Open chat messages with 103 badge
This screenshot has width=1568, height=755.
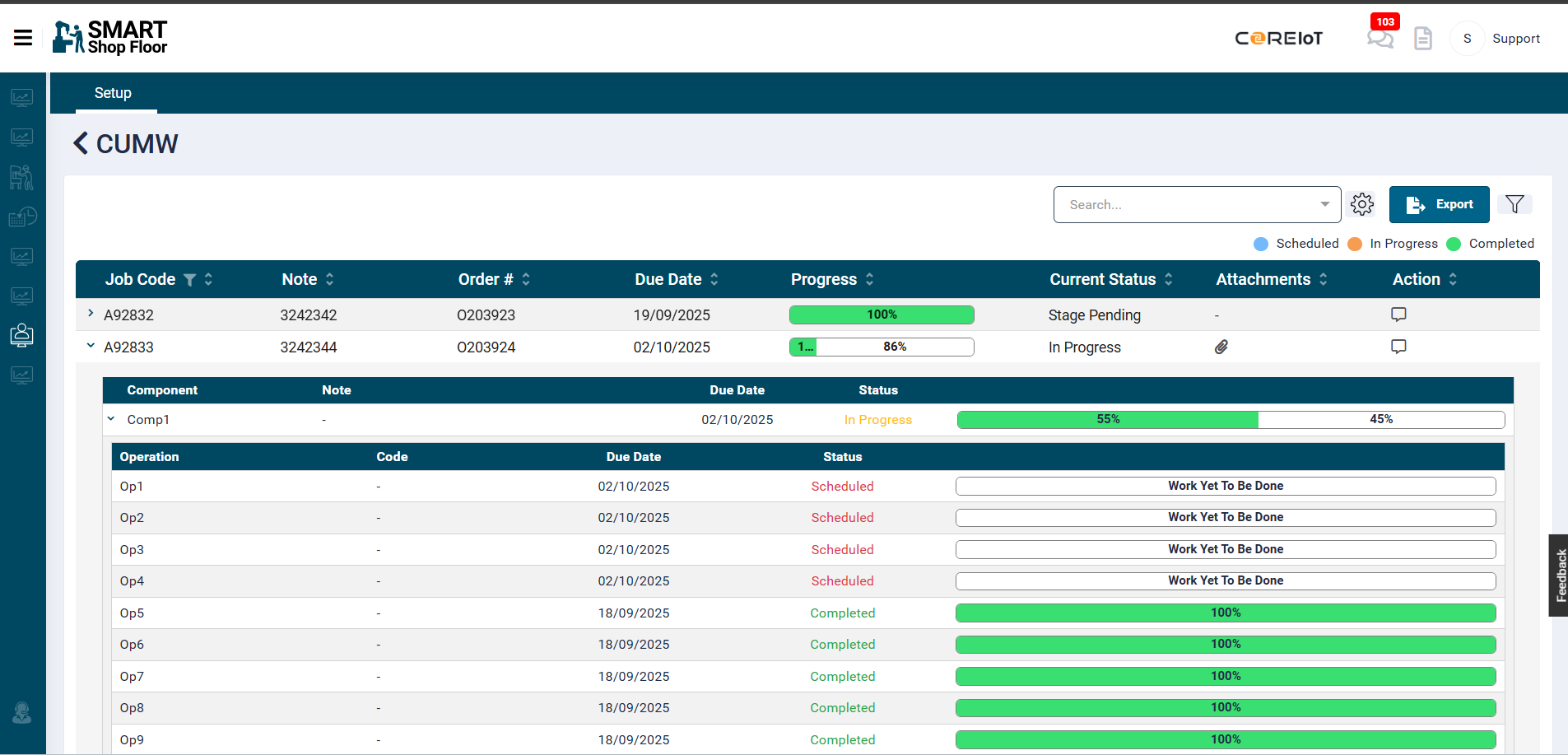pyautogui.click(x=1380, y=38)
